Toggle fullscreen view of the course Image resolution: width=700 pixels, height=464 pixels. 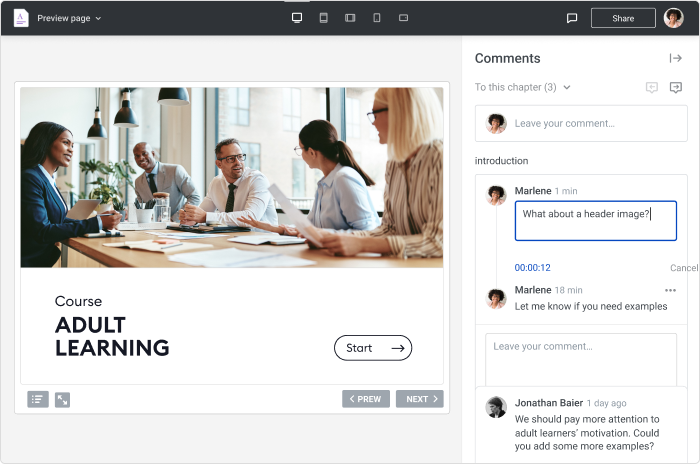62,399
